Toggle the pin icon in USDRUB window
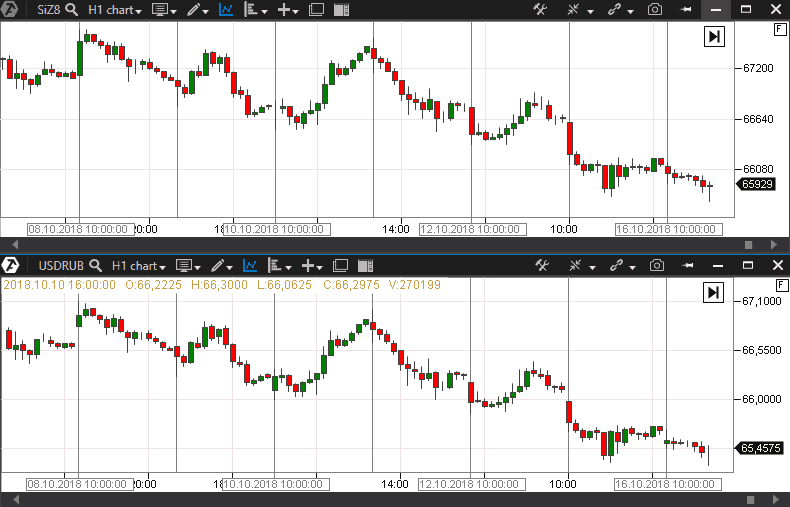Screen dimensions: 790x507 [x=687, y=266]
